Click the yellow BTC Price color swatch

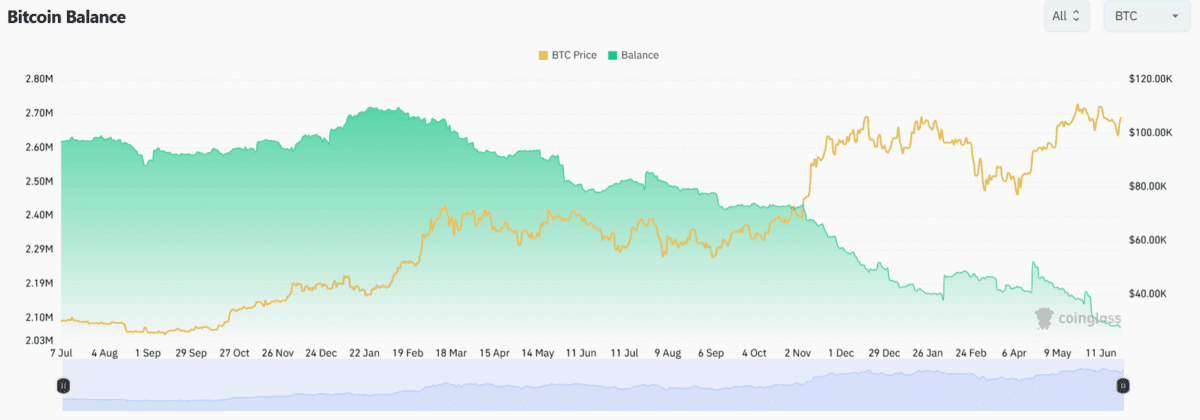pos(544,55)
